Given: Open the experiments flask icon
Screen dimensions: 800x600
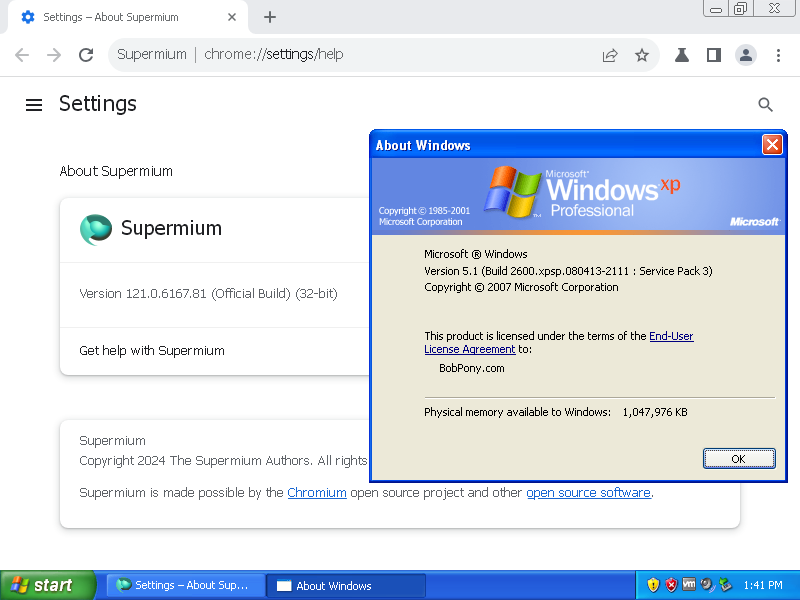Looking at the screenshot, I should click(682, 55).
